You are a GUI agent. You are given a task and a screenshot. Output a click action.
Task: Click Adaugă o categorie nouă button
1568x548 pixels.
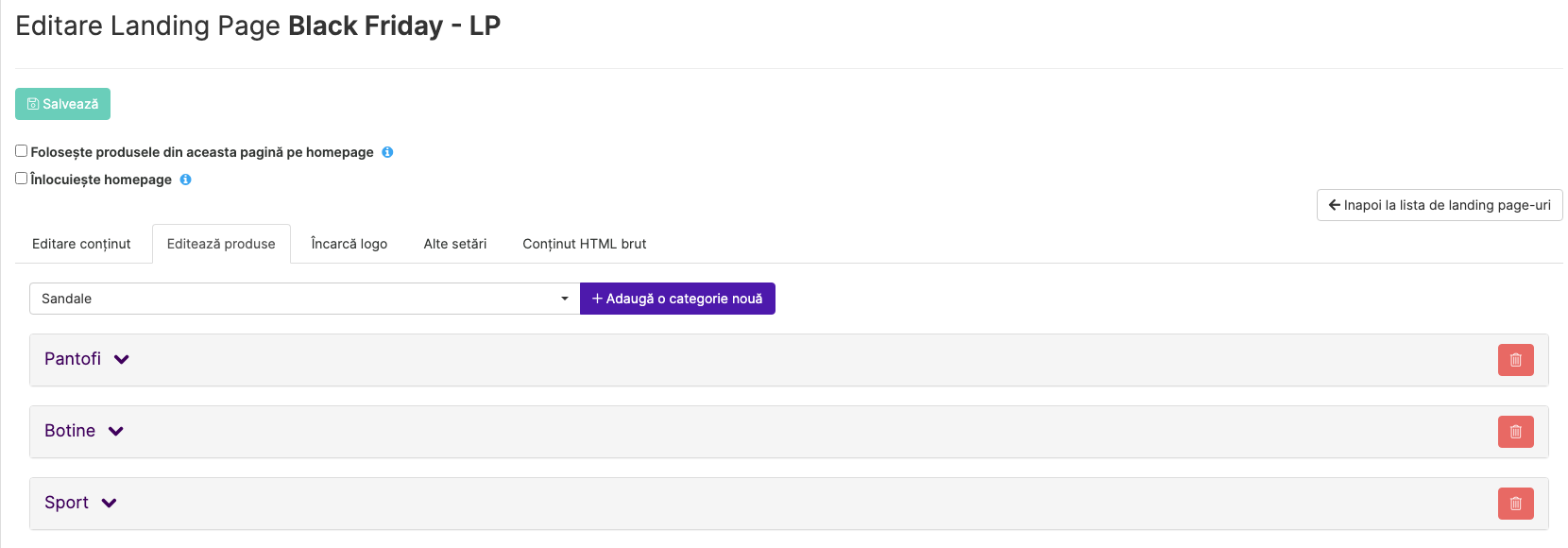coord(677,299)
